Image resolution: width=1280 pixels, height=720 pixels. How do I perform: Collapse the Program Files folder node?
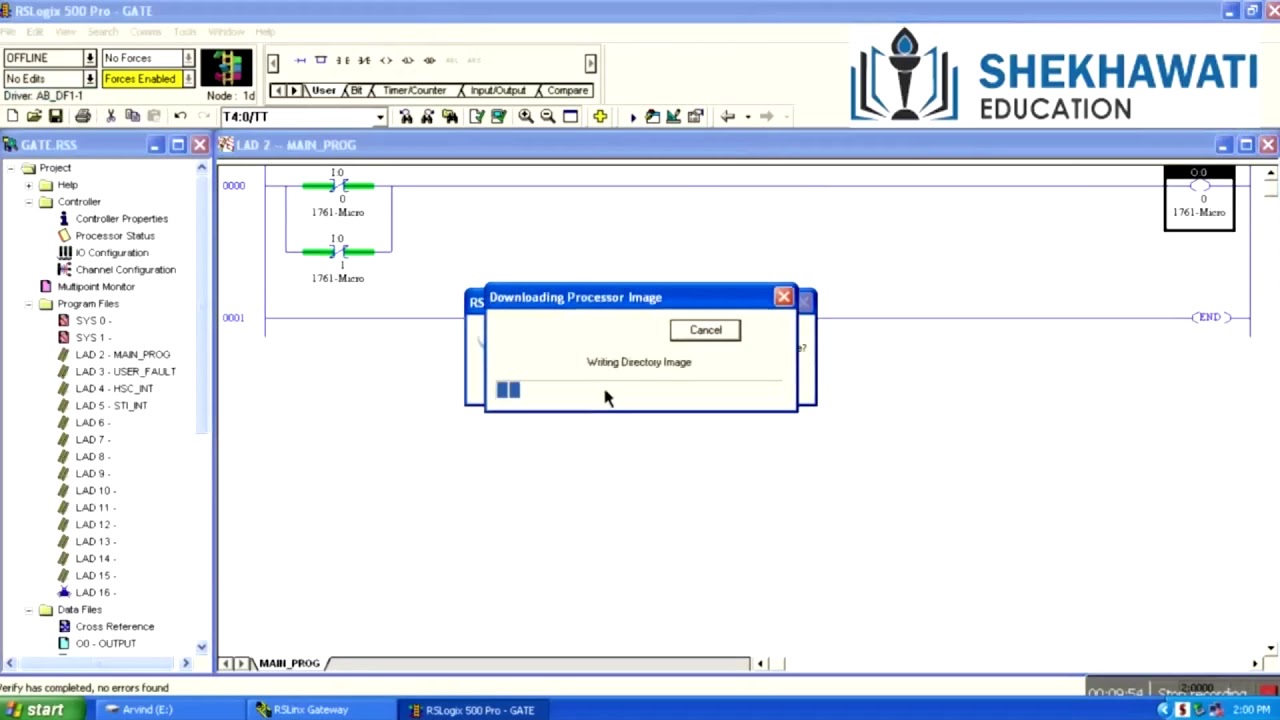pyautogui.click(x=29, y=304)
